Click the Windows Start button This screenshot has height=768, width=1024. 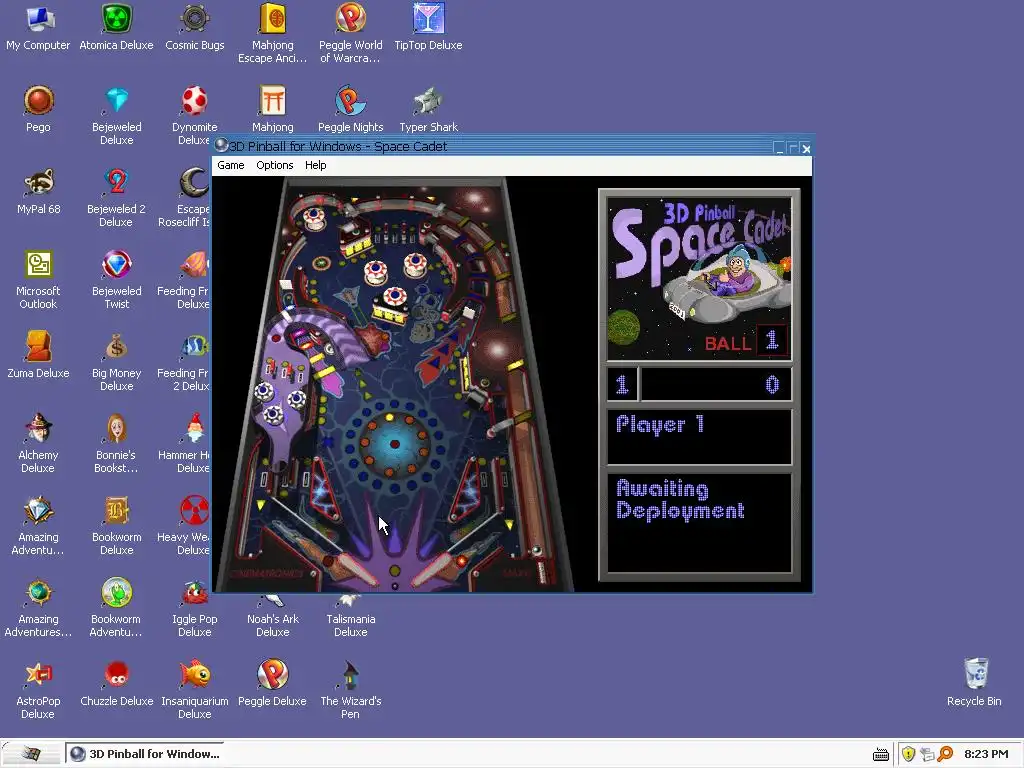point(30,754)
